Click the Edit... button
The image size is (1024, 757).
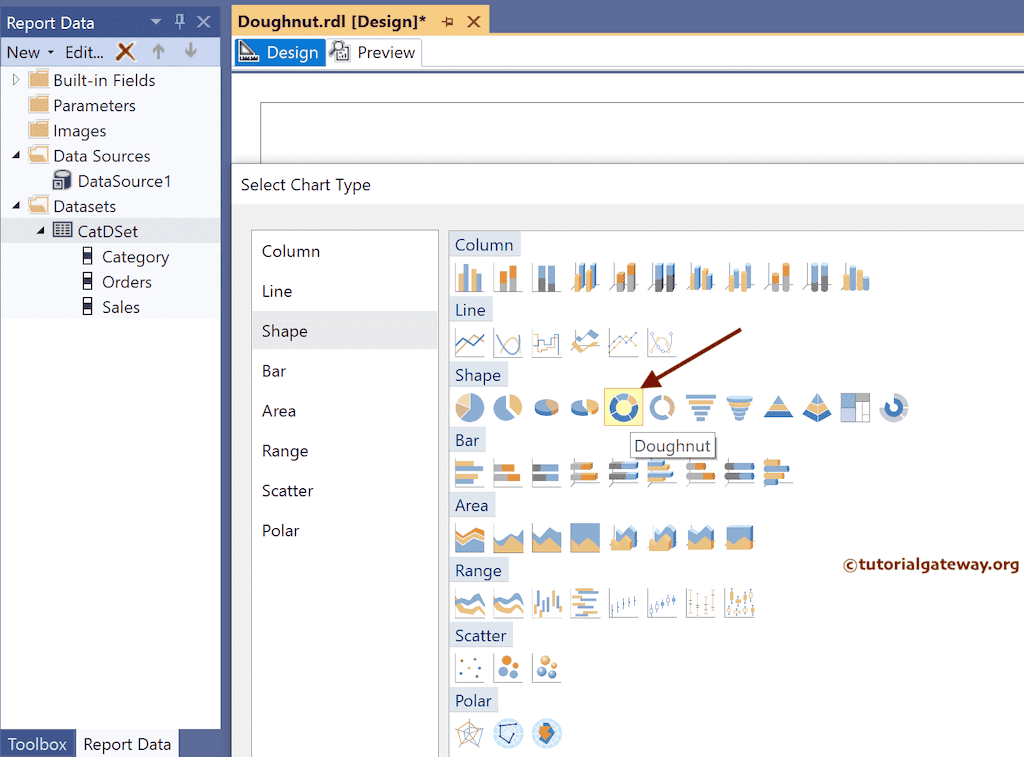pyautogui.click(x=84, y=52)
